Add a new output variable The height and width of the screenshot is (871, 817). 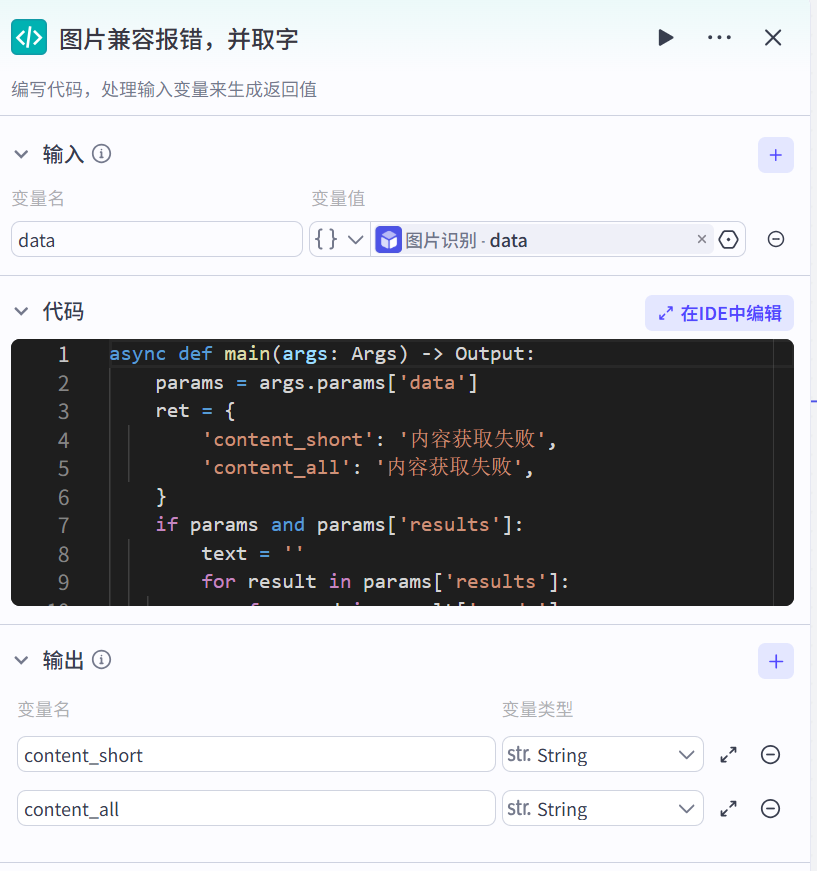tap(775, 661)
